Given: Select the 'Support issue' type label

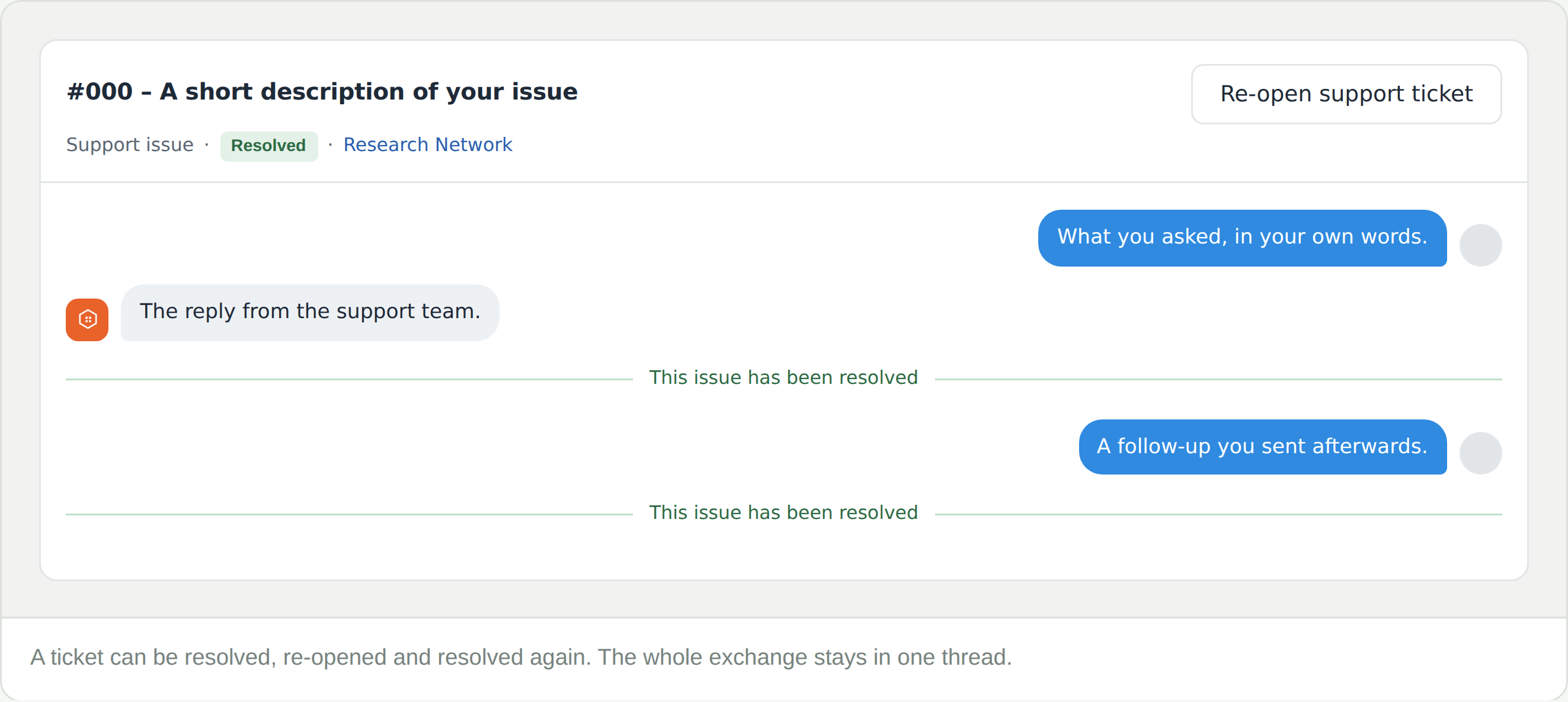Looking at the screenshot, I should click(130, 145).
